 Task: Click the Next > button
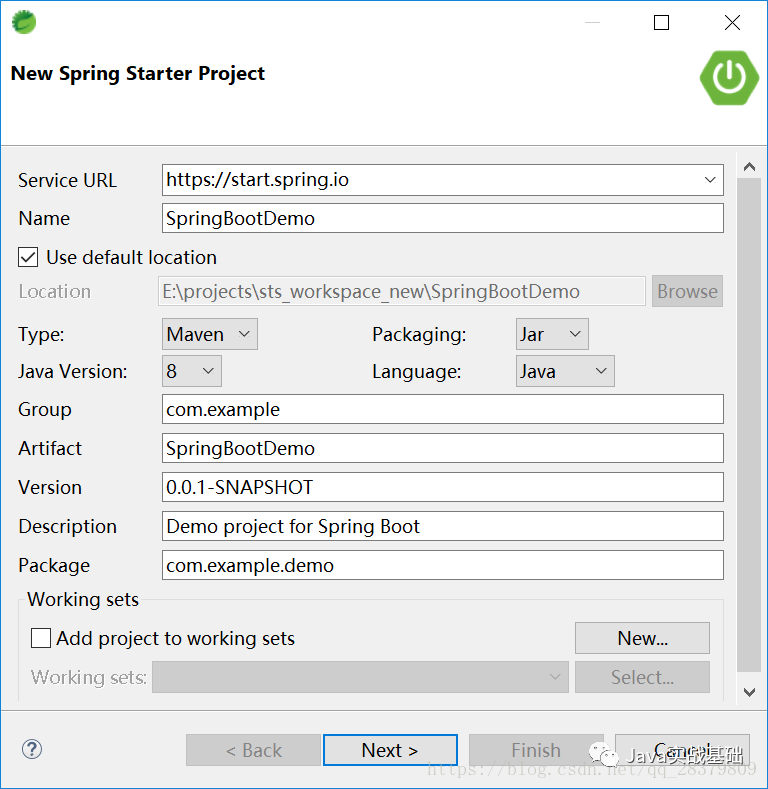point(390,750)
